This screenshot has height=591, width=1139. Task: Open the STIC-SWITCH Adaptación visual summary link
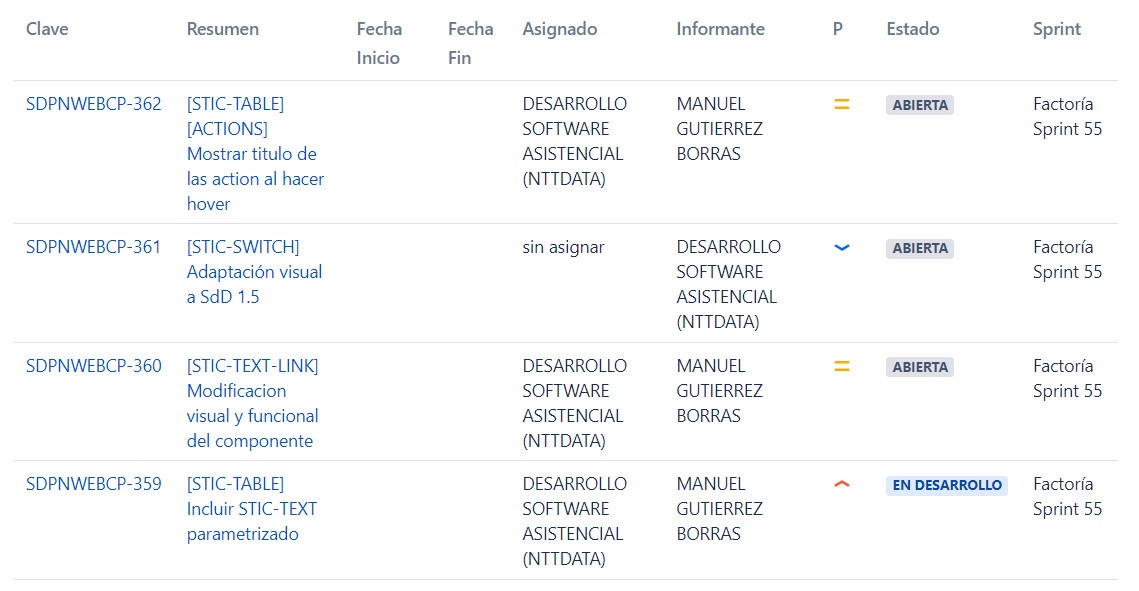tap(254, 272)
